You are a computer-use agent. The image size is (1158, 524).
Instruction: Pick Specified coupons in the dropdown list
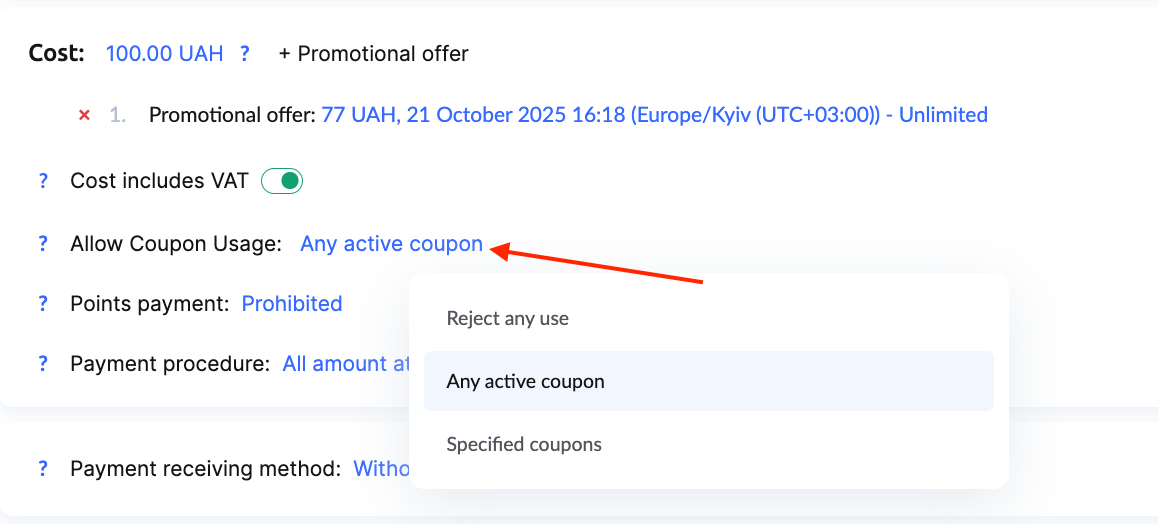524,444
